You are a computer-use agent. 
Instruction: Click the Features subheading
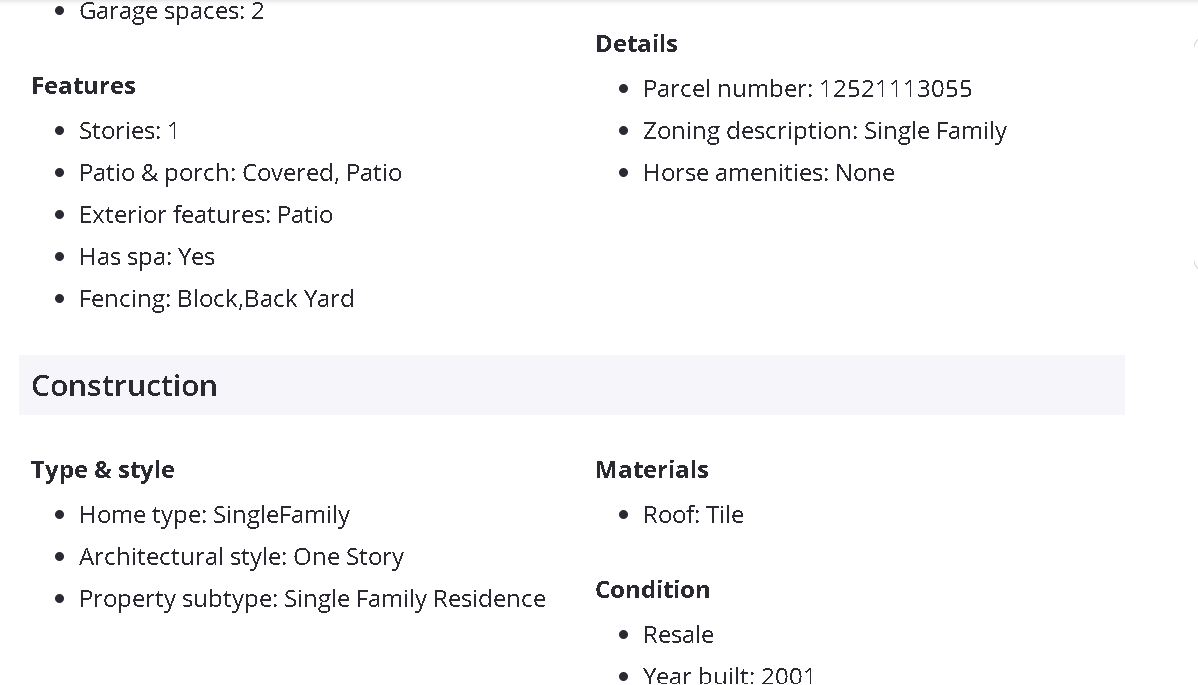coord(83,86)
